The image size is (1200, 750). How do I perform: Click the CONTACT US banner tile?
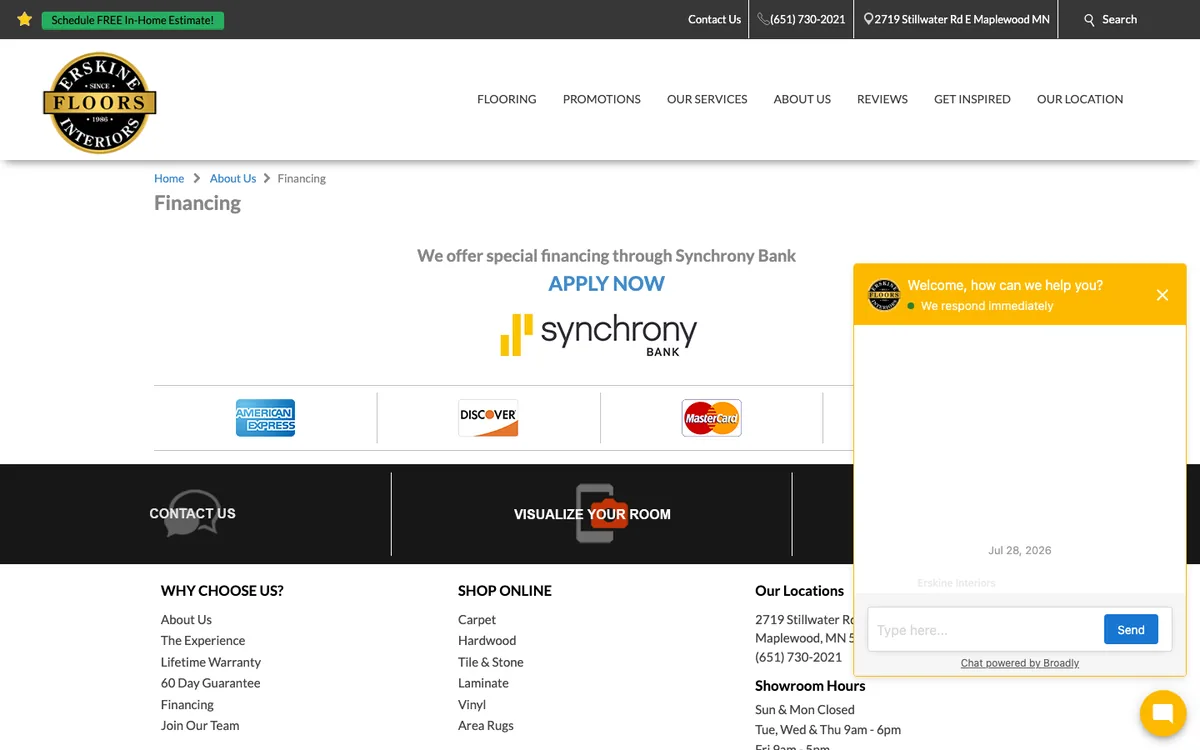coord(192,514)
